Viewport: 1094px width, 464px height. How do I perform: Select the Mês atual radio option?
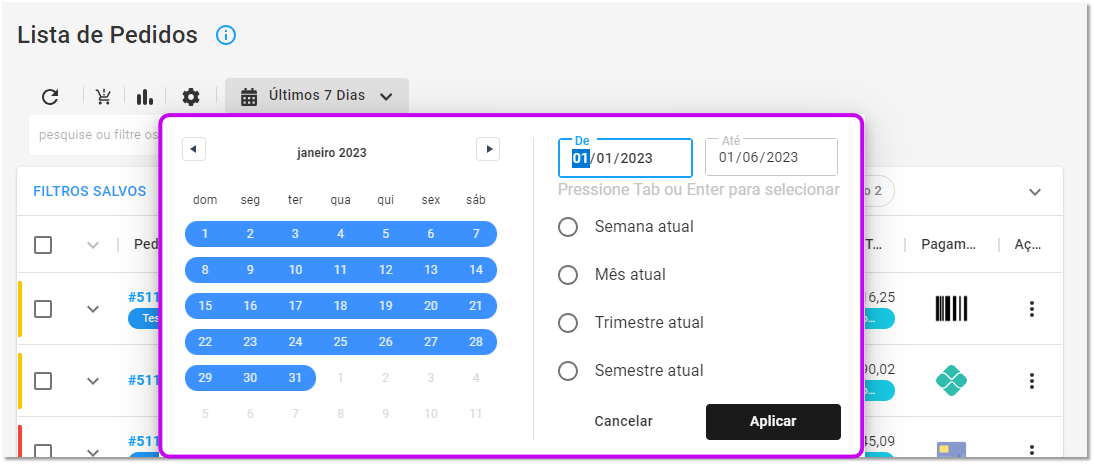coord(568,275)
